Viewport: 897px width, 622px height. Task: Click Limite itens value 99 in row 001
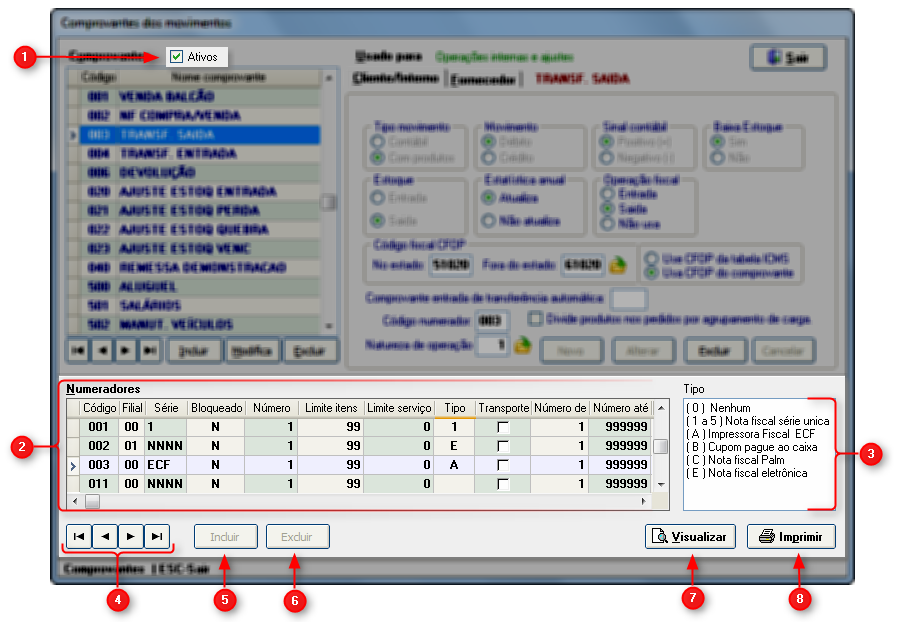click(x=331, y=427)
